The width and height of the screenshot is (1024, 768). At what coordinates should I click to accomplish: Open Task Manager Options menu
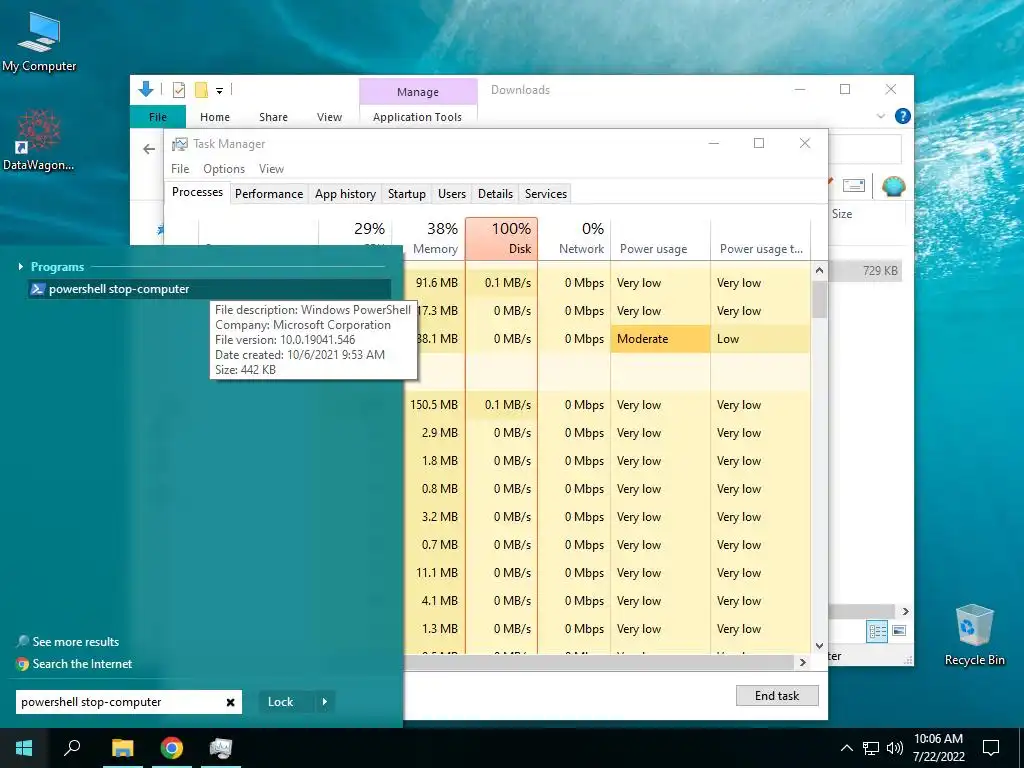224,168
